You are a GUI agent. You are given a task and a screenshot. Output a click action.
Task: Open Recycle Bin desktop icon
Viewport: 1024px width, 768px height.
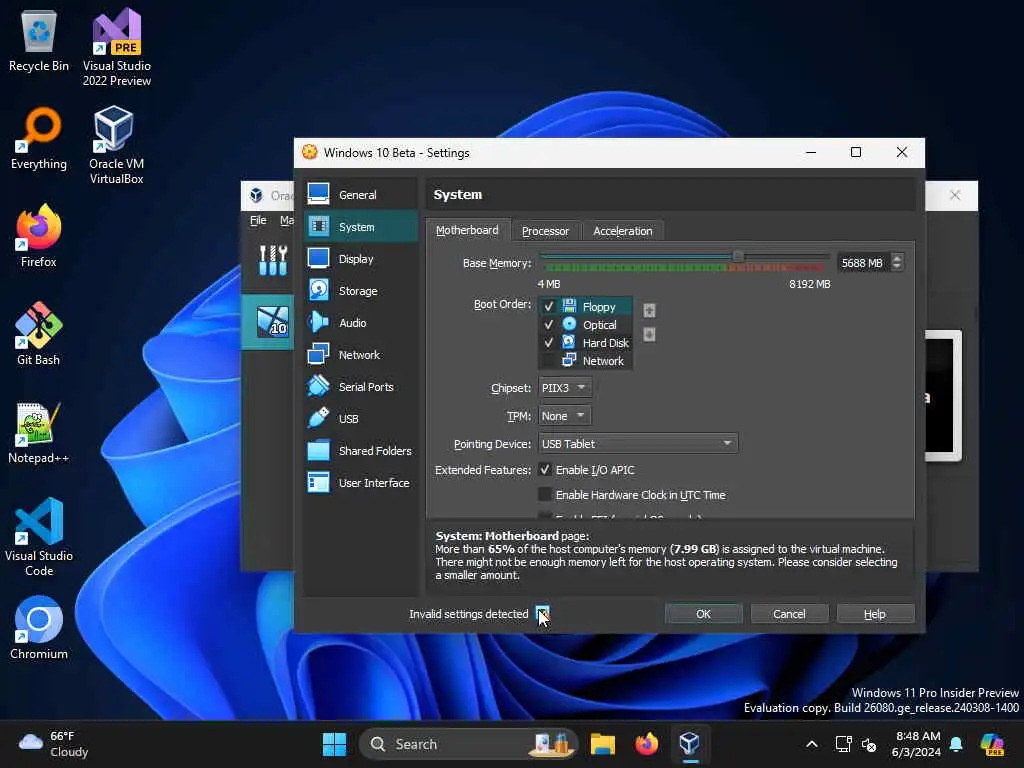pyautogui.click(x=39, y=42)
